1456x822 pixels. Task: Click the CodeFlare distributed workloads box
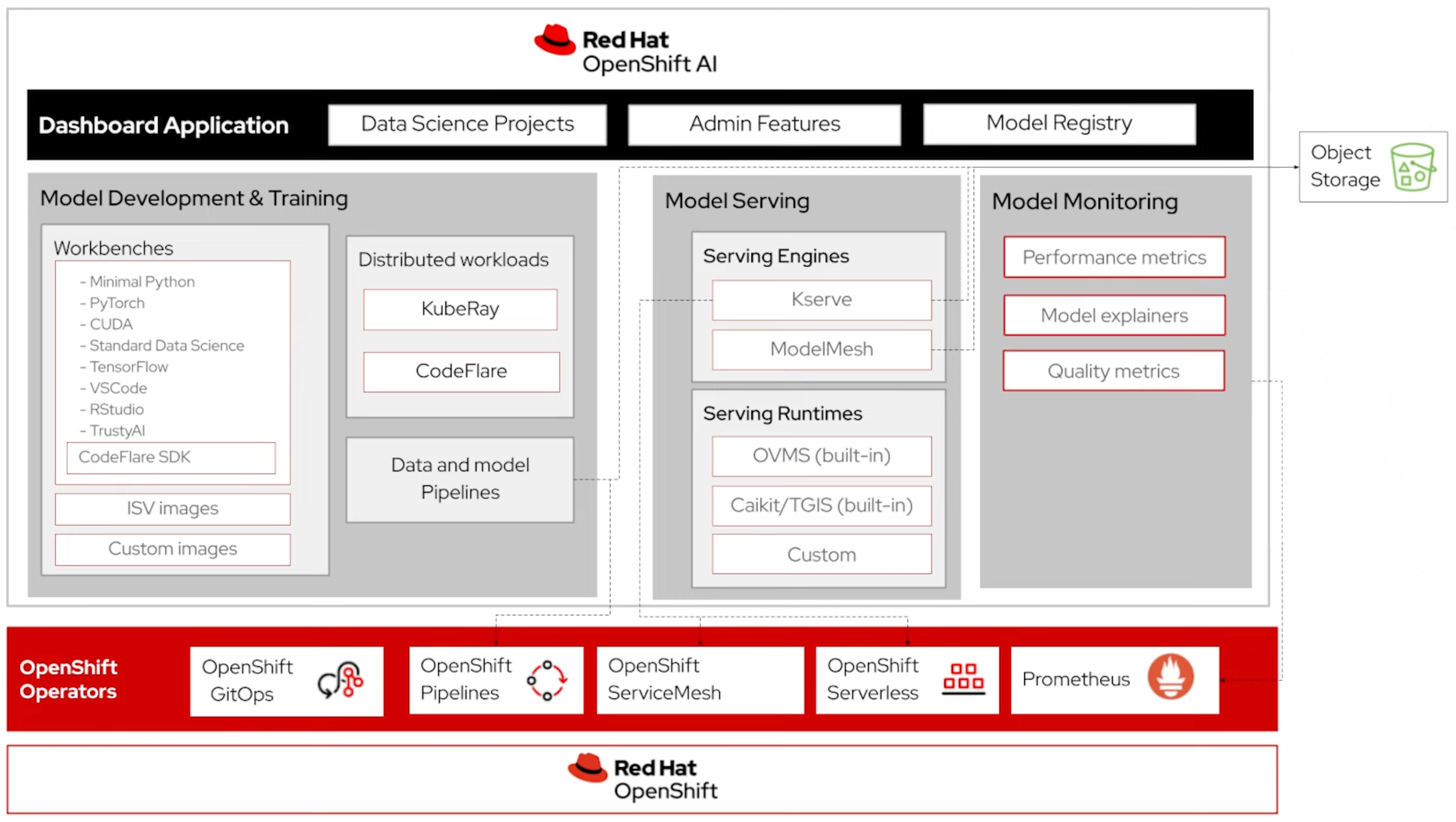pos(461,372)
